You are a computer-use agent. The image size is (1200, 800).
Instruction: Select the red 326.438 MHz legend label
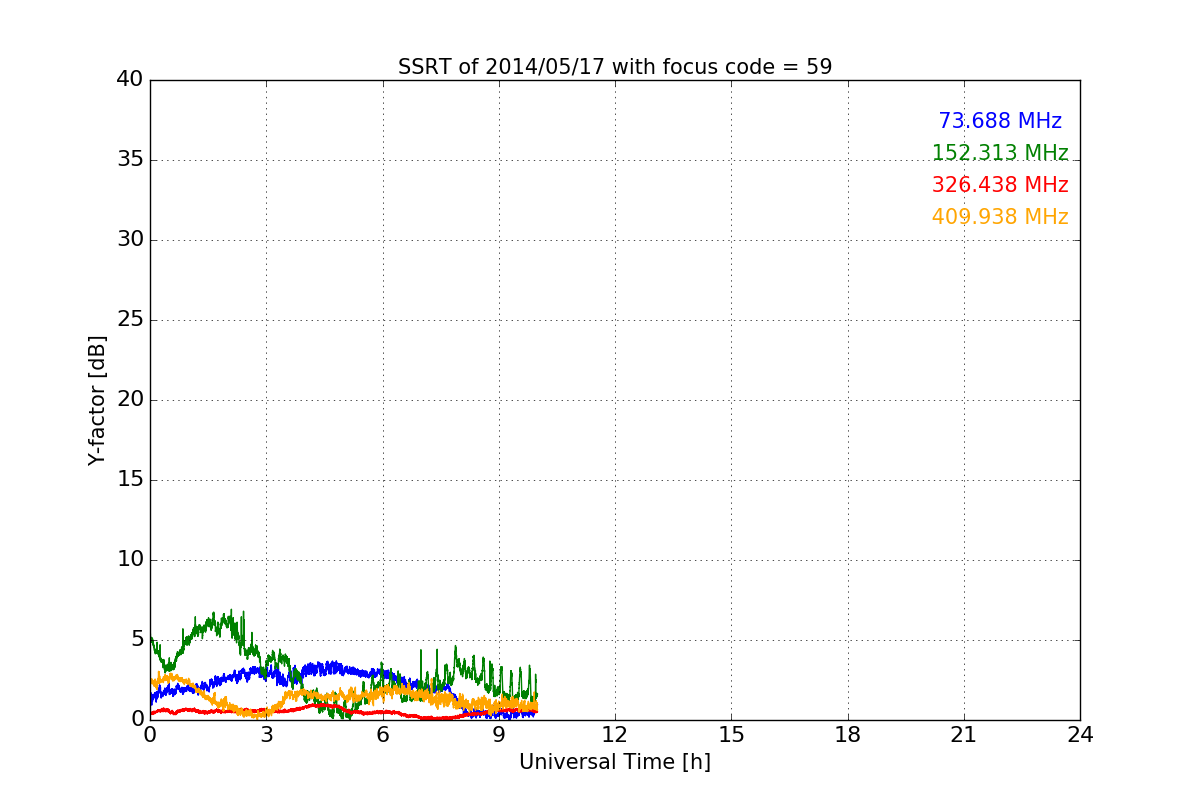coord(1000,185)
